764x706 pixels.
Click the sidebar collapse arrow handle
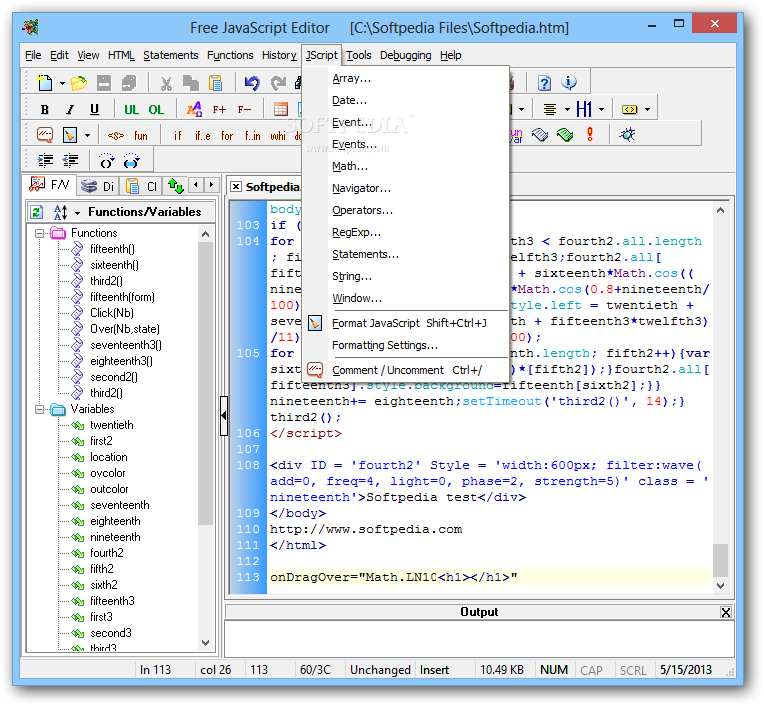[224, 416]
